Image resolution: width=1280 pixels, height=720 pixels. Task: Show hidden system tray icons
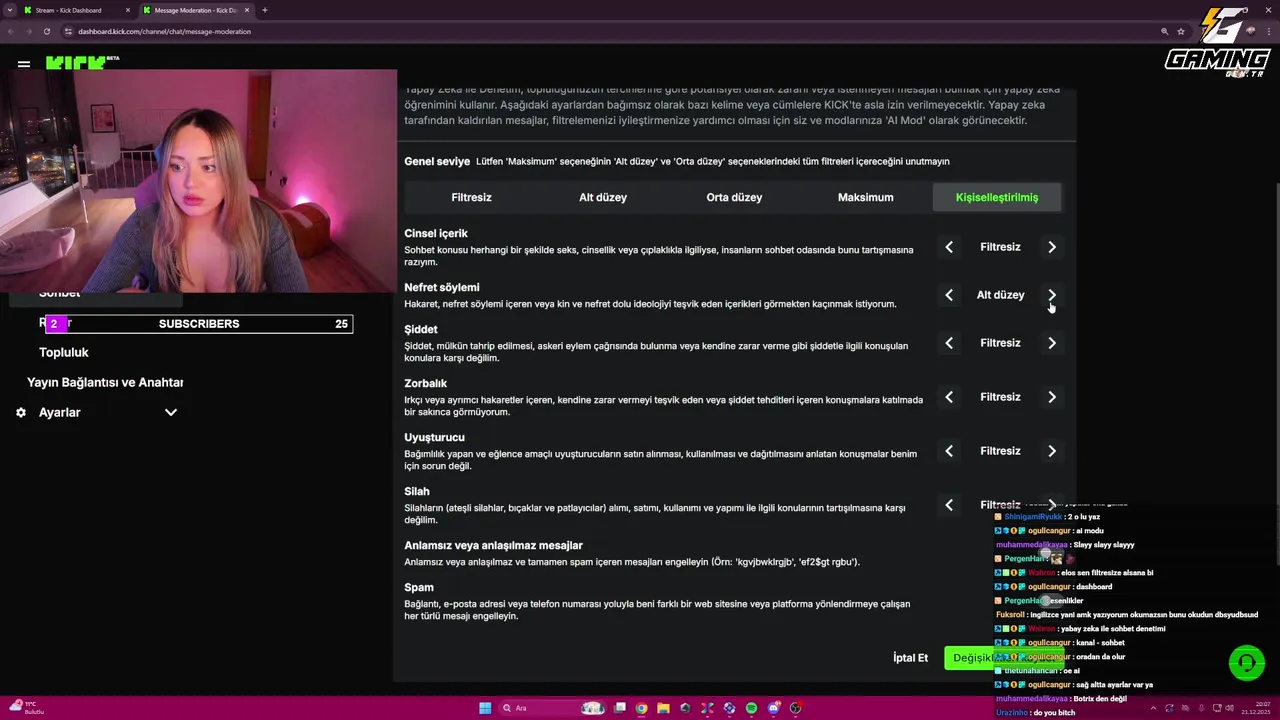(x=1153, y=708)
